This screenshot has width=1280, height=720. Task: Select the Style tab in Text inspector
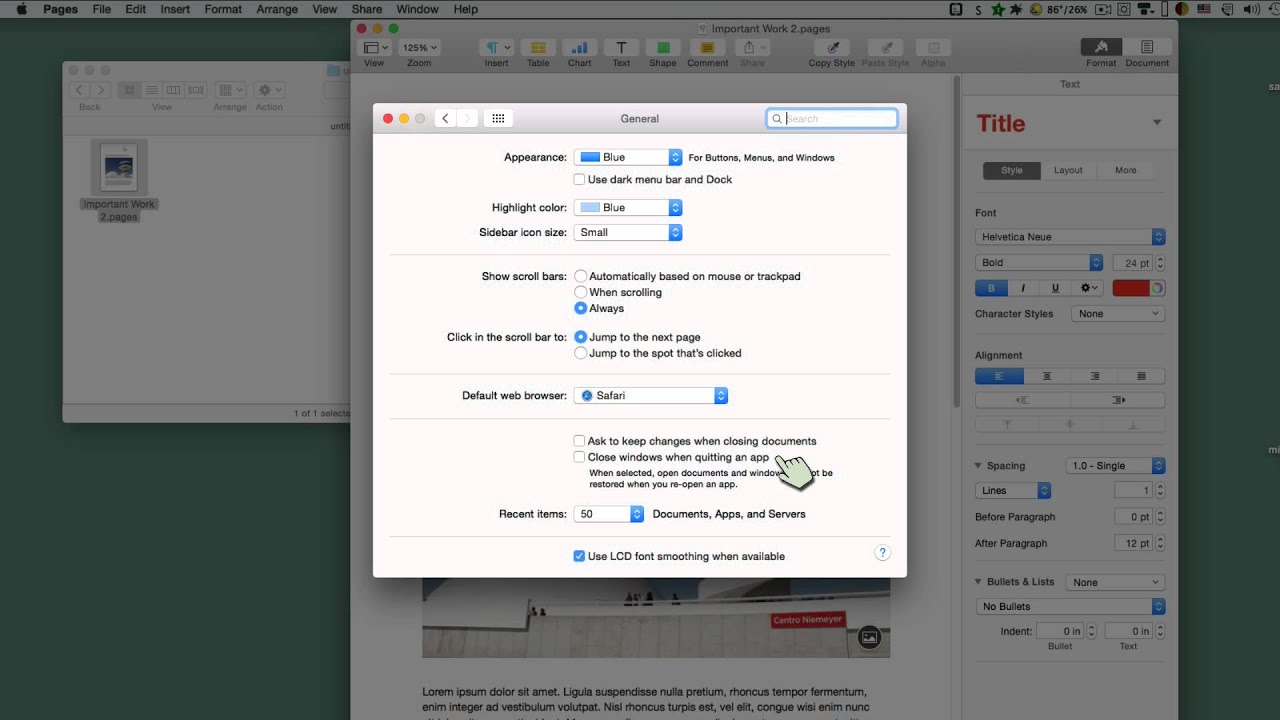[x=1012, y=170]
